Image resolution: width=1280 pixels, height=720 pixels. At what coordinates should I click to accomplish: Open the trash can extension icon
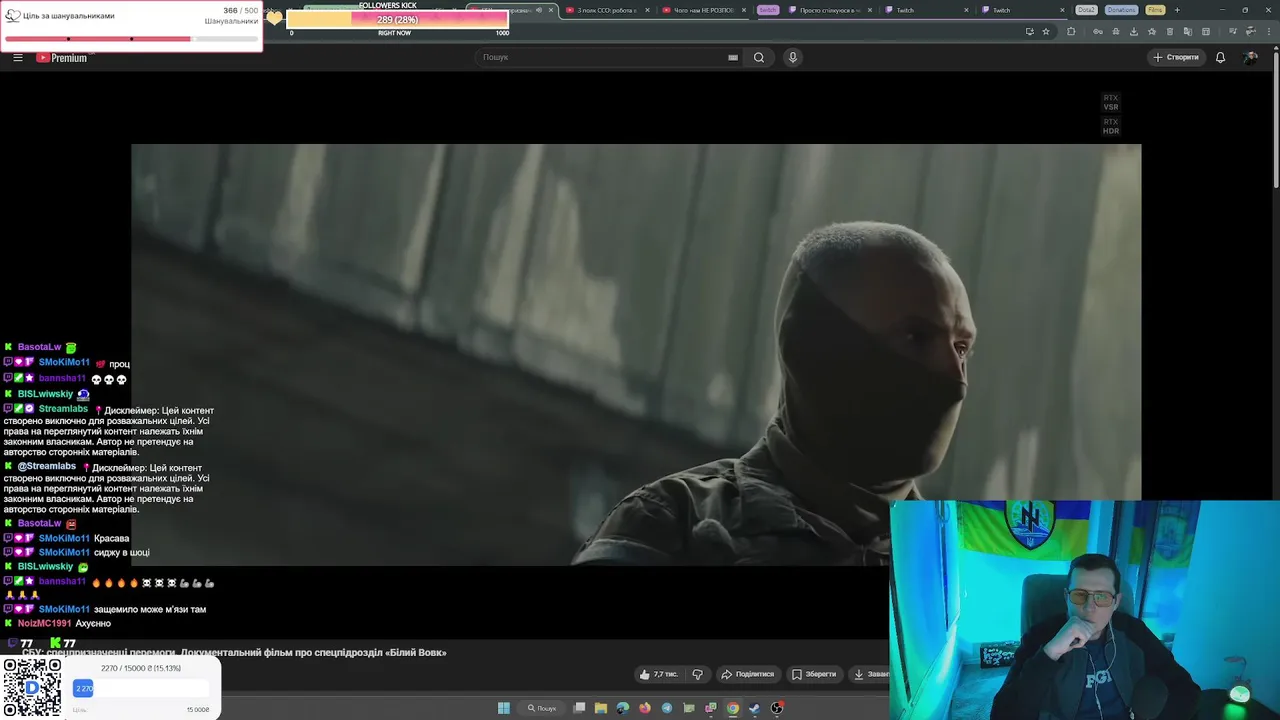pyautogui.click(x=1169, y=31)
